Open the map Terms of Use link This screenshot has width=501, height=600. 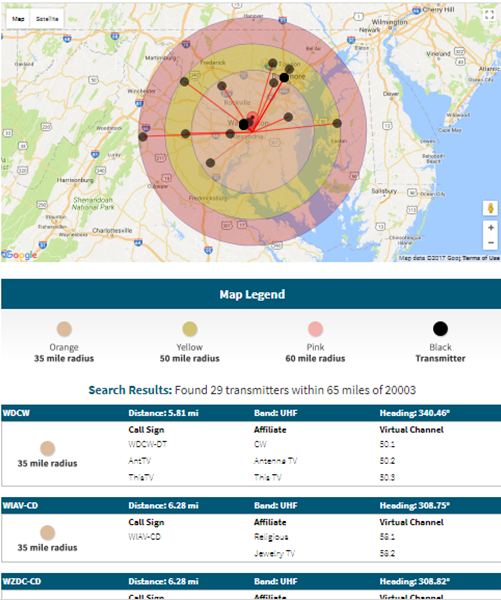coord(481,258)
